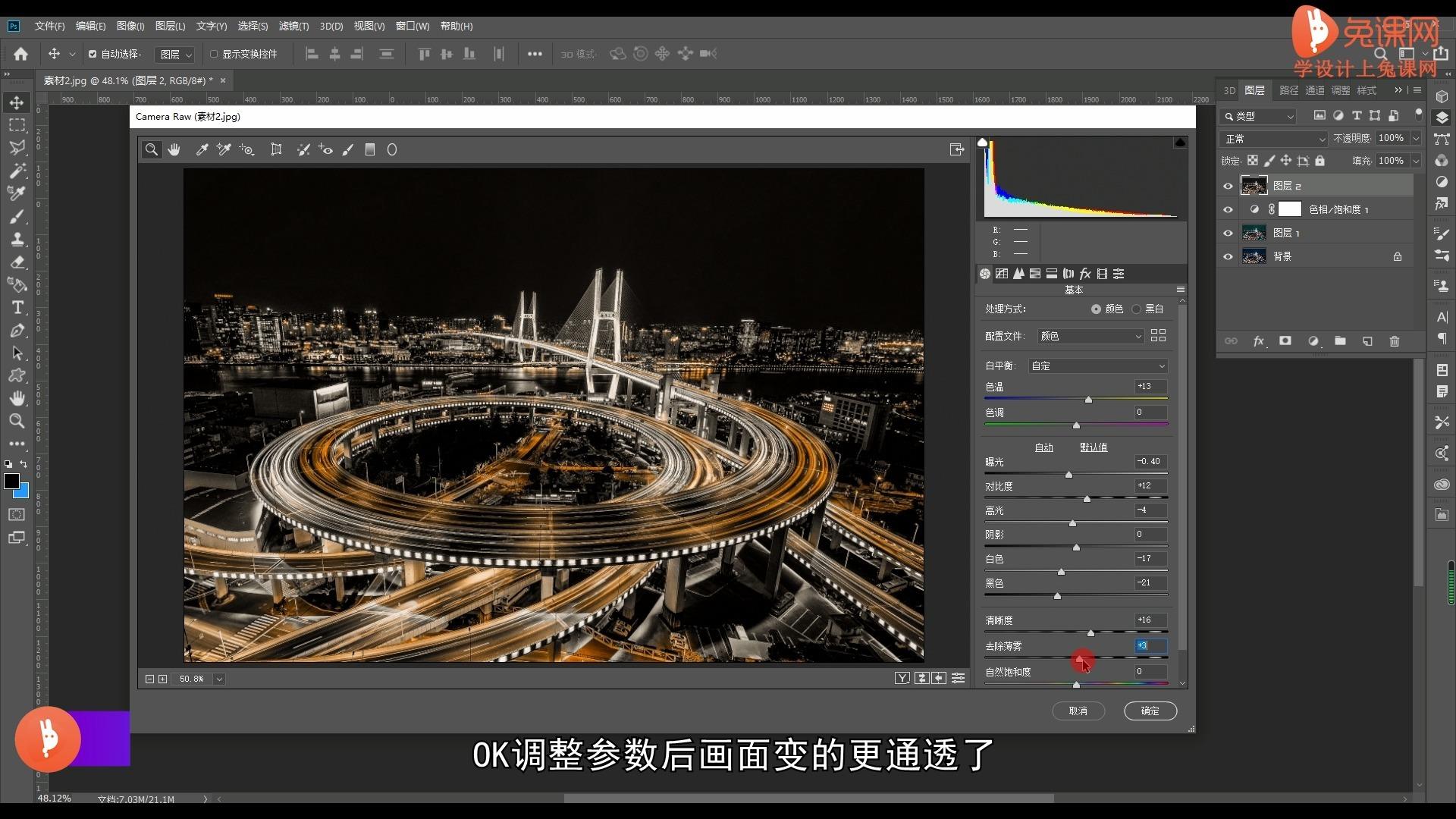Switch to the 路径 panel tab
Image resolution: width=1456 pixels, height=819 pixels.
click(x=1288, y=90)
